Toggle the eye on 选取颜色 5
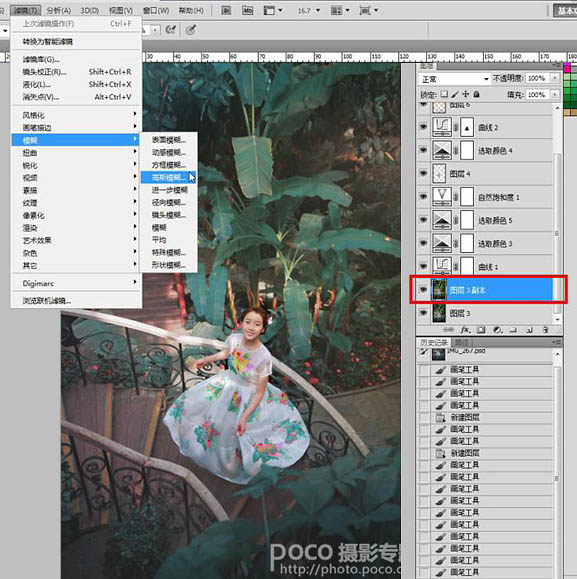 [x=423, y=220]
